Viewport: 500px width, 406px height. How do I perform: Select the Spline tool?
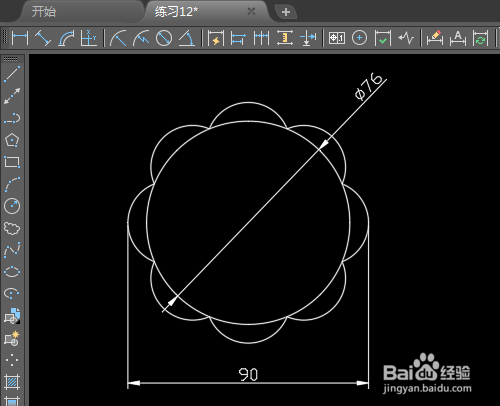click(x=12, y=250)
